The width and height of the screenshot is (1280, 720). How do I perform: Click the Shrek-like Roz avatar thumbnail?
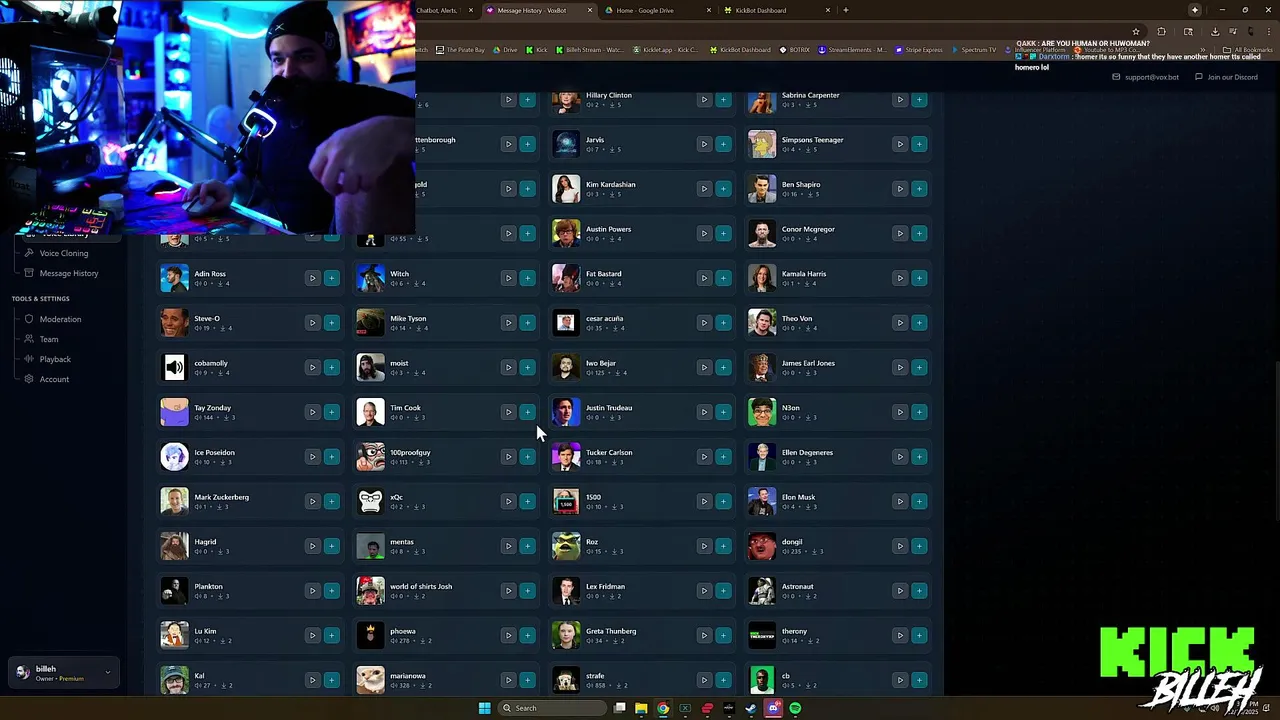566,546
